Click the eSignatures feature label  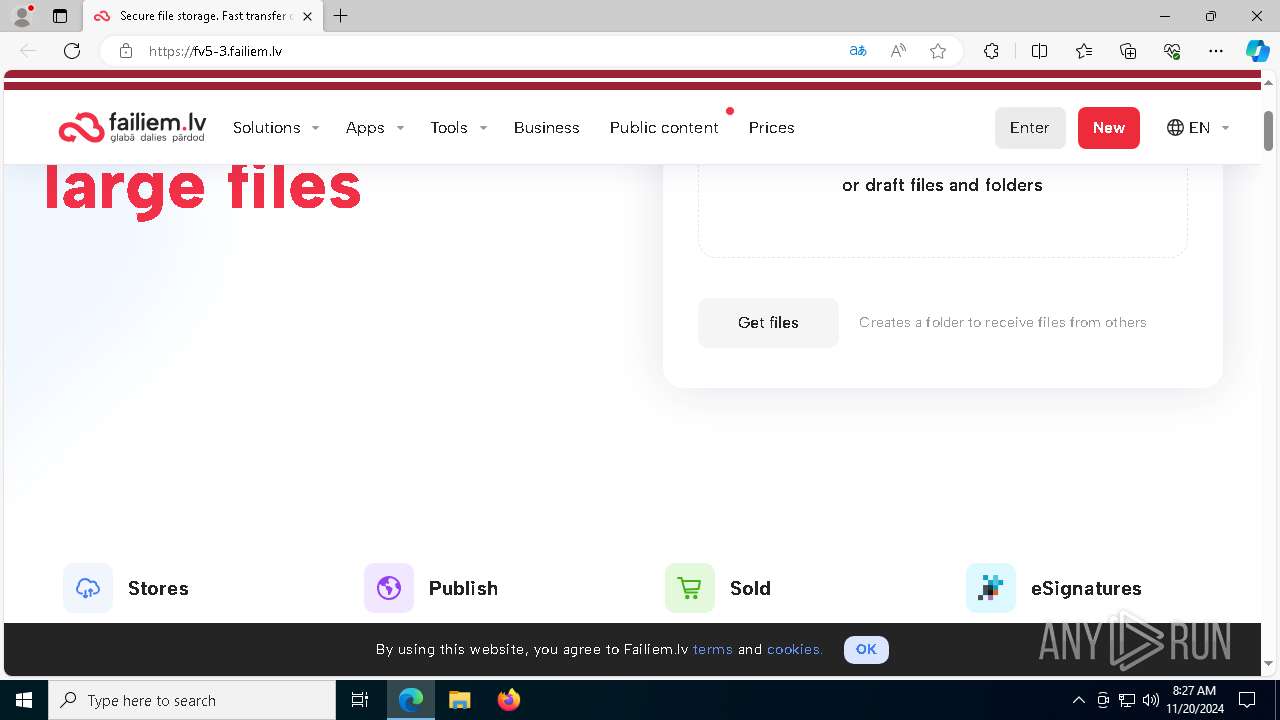1086,588
